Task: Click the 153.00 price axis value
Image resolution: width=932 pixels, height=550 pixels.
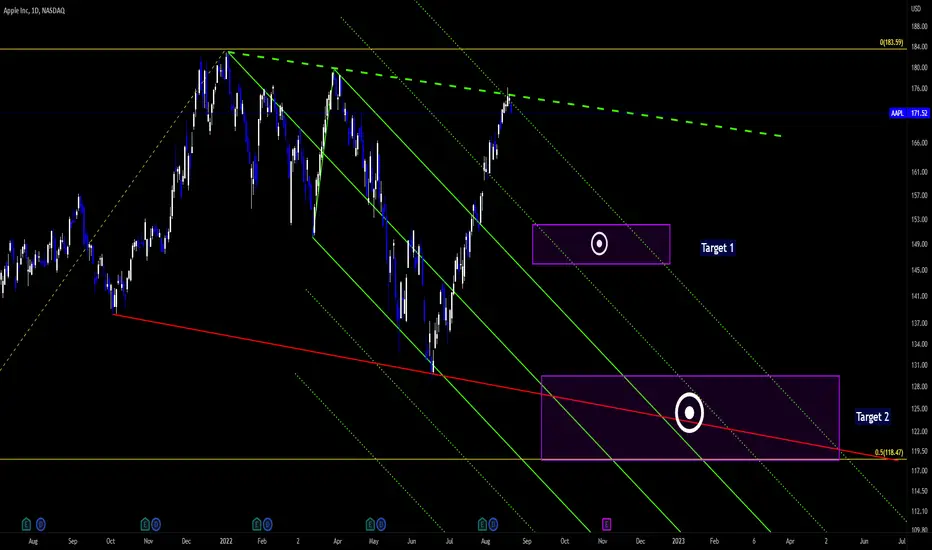Action: [919, 219]
